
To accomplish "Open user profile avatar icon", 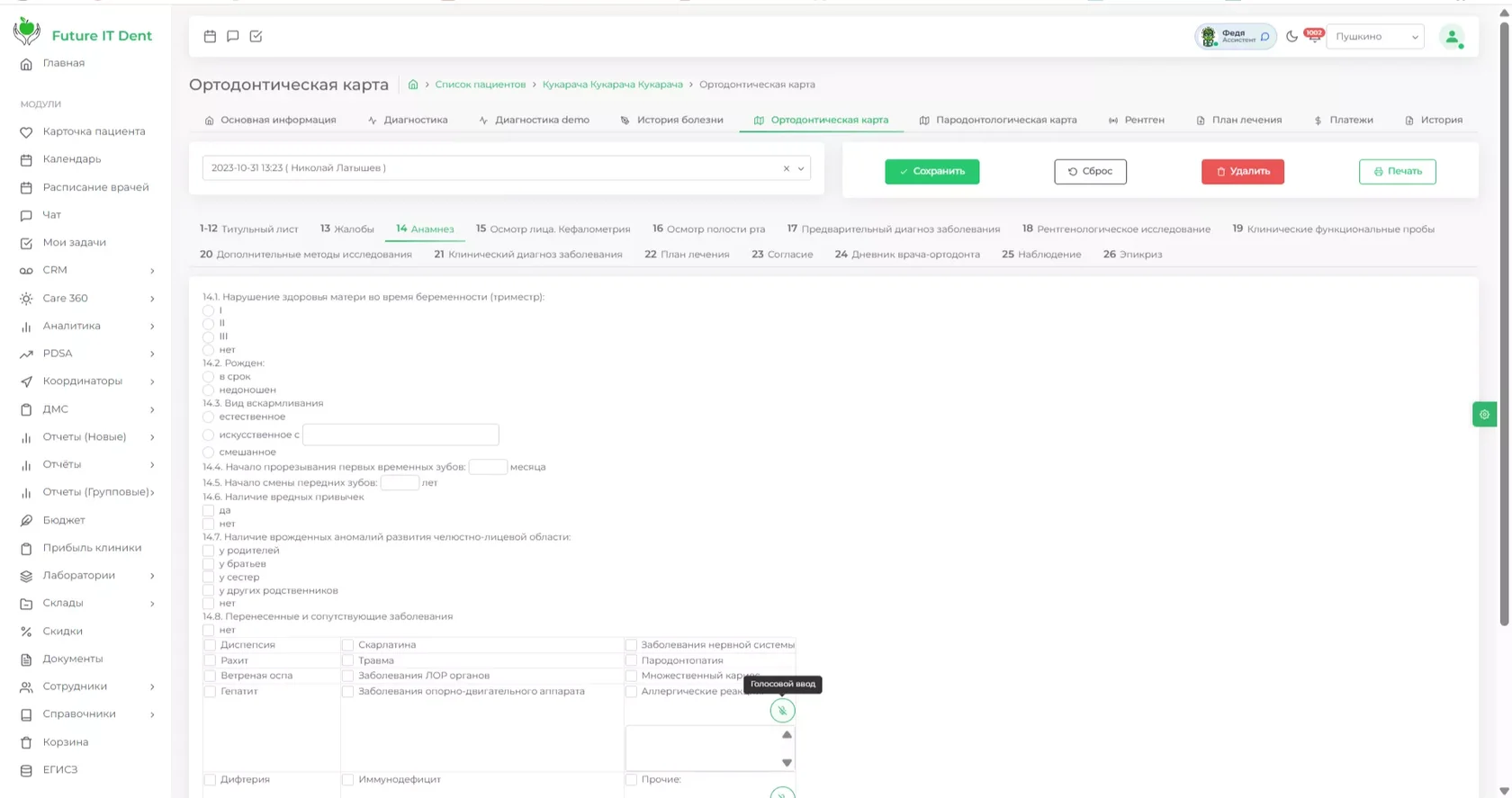I will point(1452,37).
